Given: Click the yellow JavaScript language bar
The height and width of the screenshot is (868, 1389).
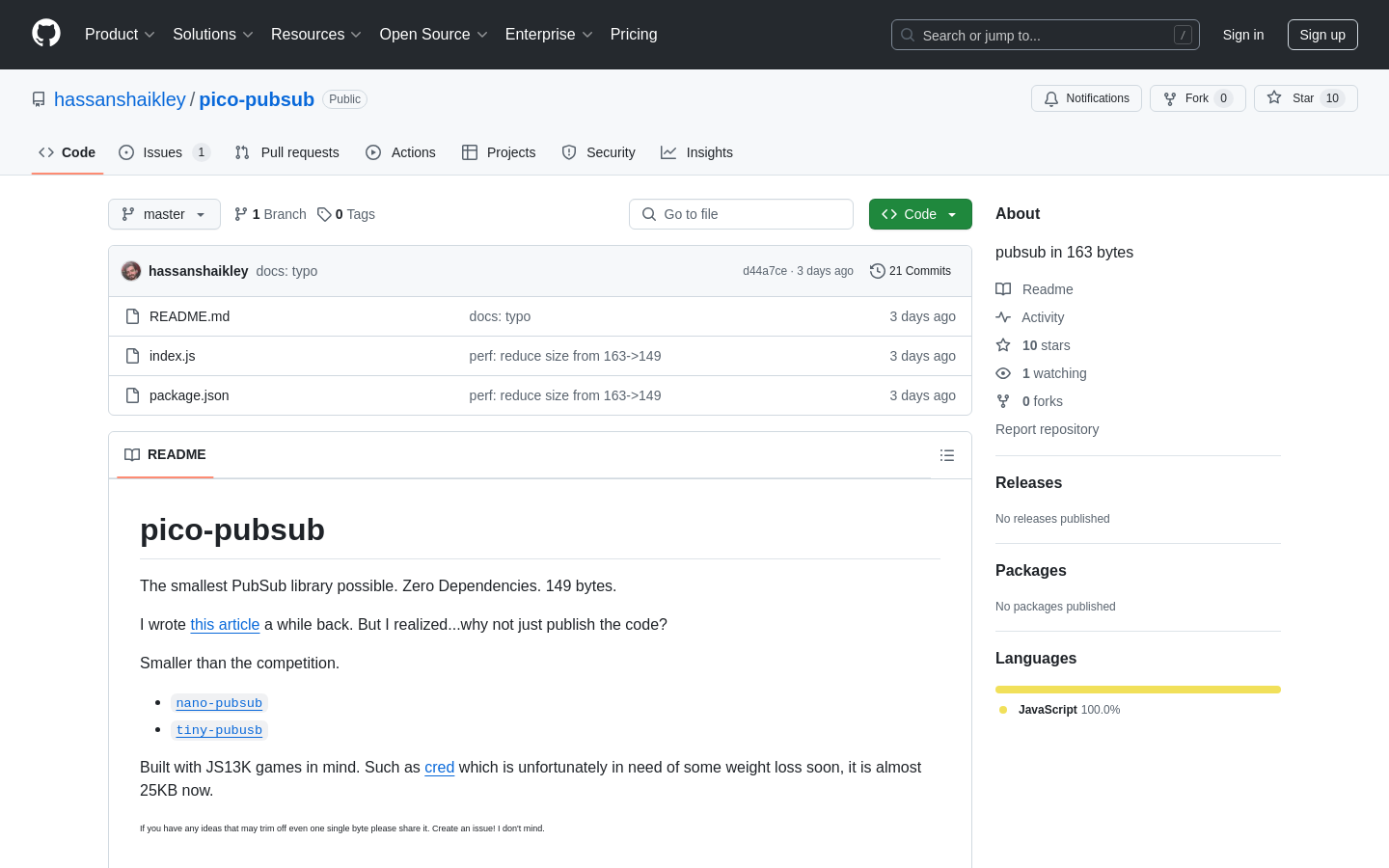Looking at the screenshot, I should [1138, 690].
